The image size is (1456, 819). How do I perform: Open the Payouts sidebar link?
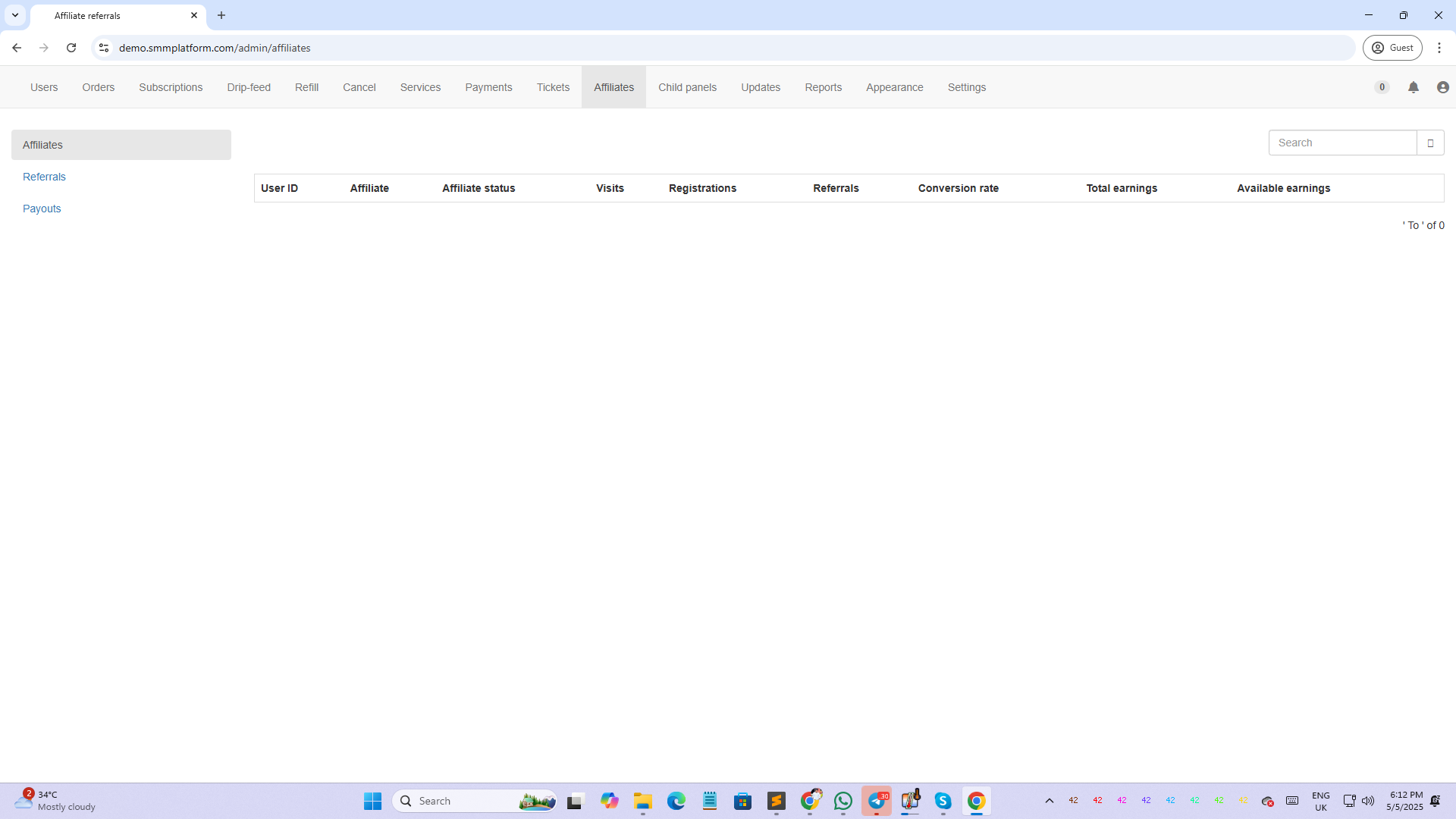[42, 209]
